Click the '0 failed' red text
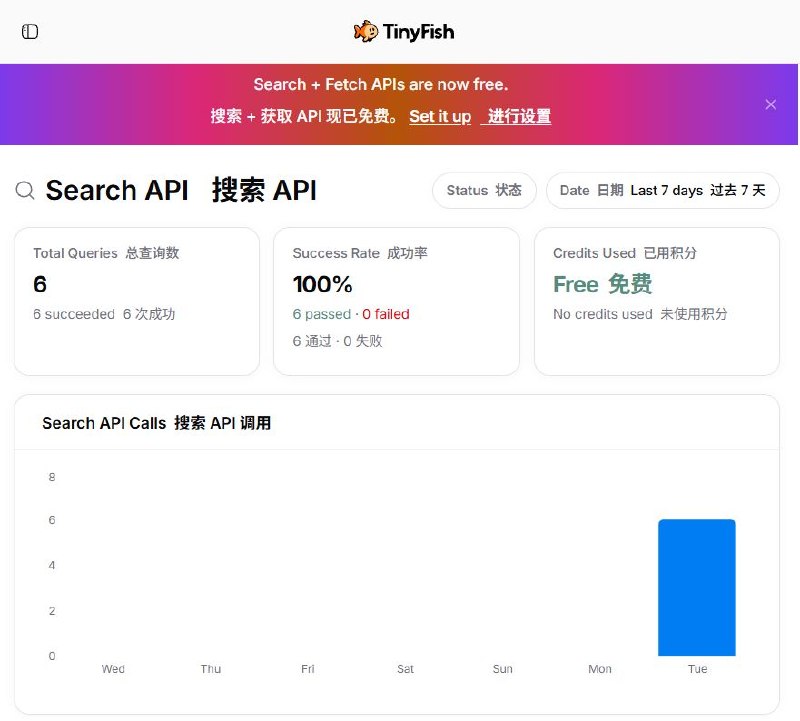This screenshot has width=800, height=721. [x=386, y=314]
